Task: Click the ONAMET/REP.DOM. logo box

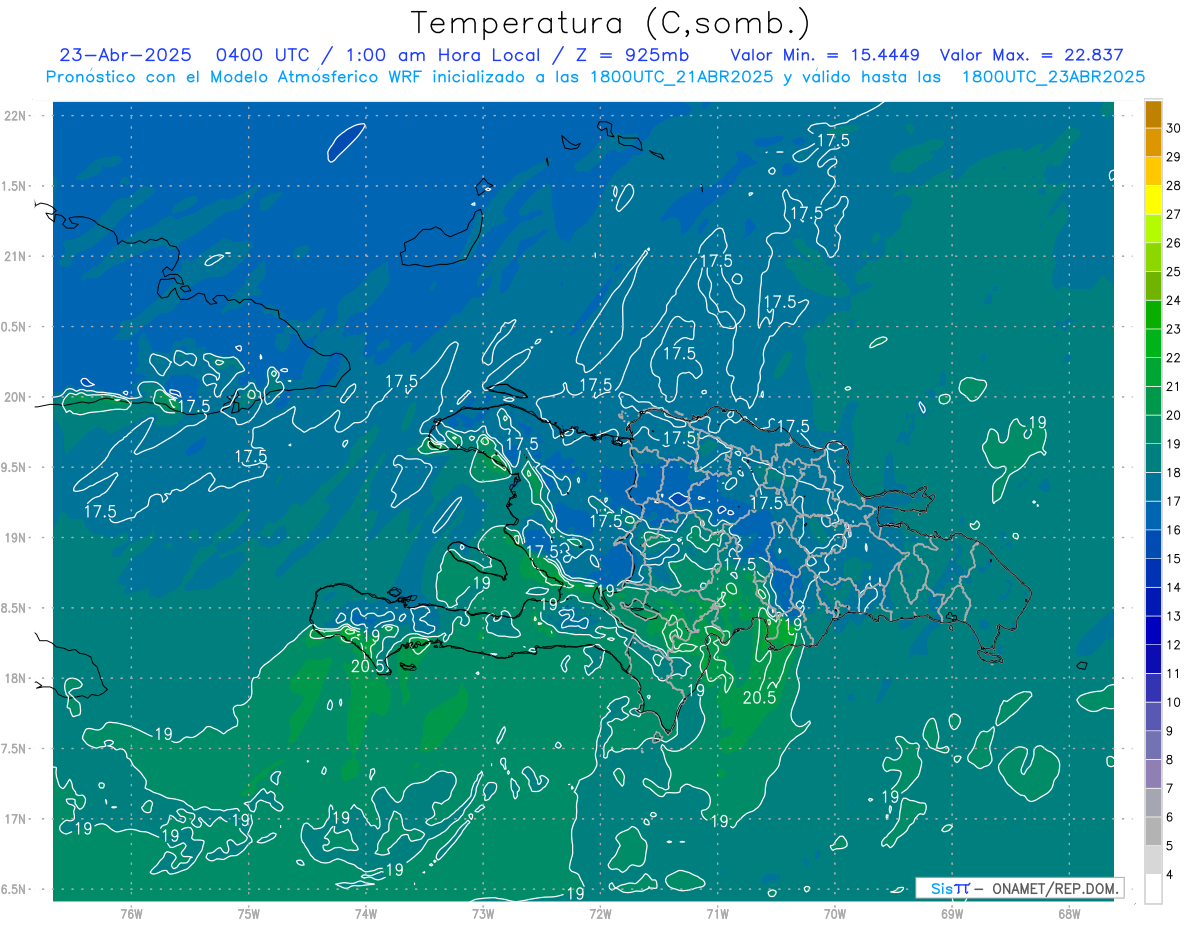Action: coord(1019,888)
